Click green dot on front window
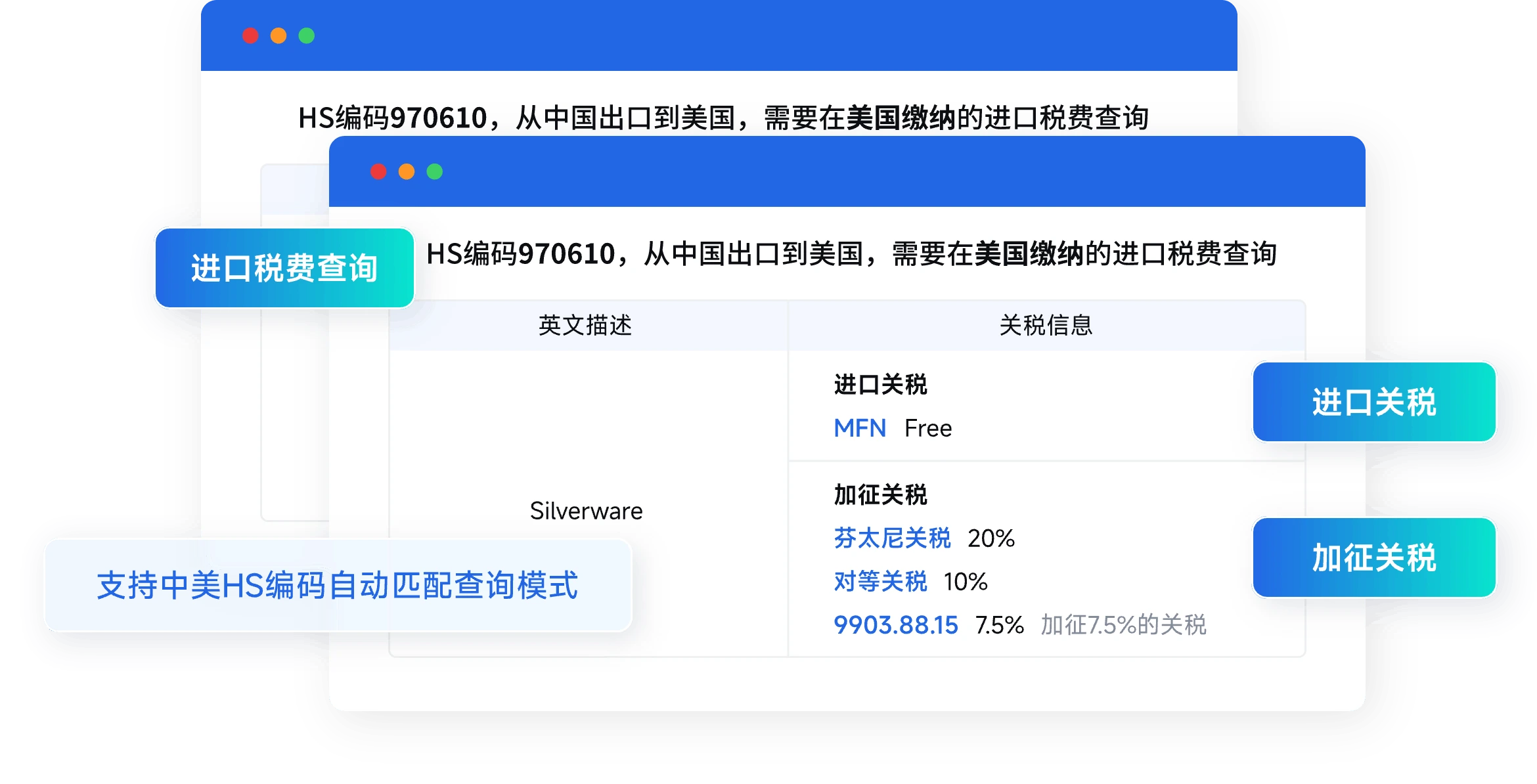Screen dimensions: 1537x784 [x=434, y=171]
